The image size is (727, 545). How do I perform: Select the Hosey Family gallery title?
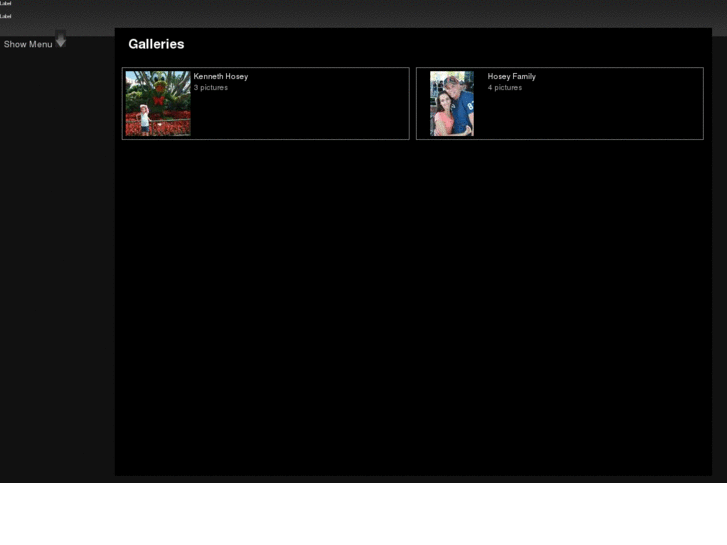511,77
